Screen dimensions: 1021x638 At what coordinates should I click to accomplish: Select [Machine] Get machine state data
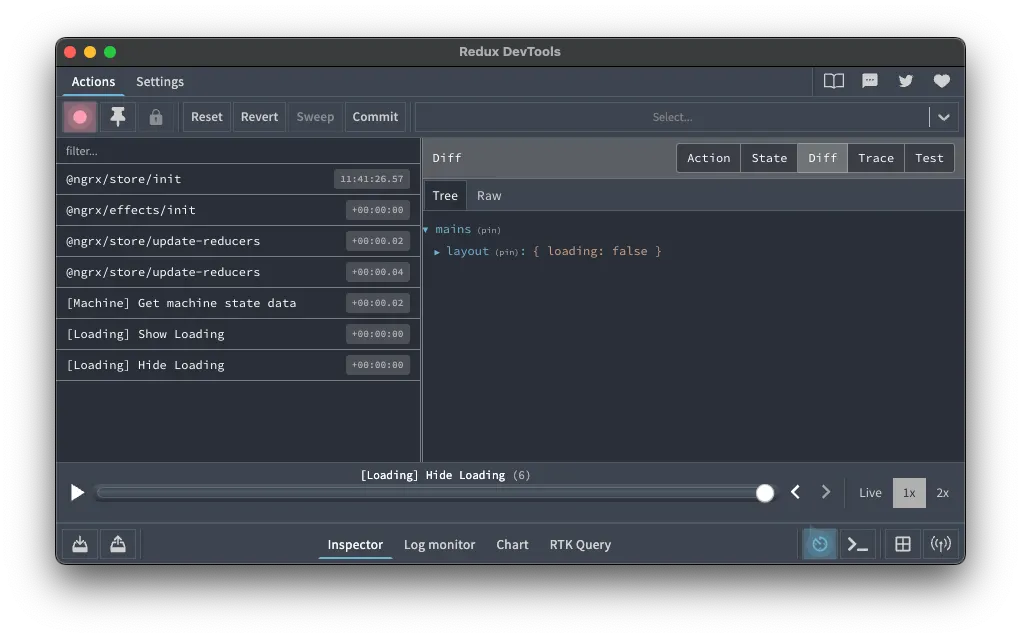pyautogui.click(x=238, y=303)
